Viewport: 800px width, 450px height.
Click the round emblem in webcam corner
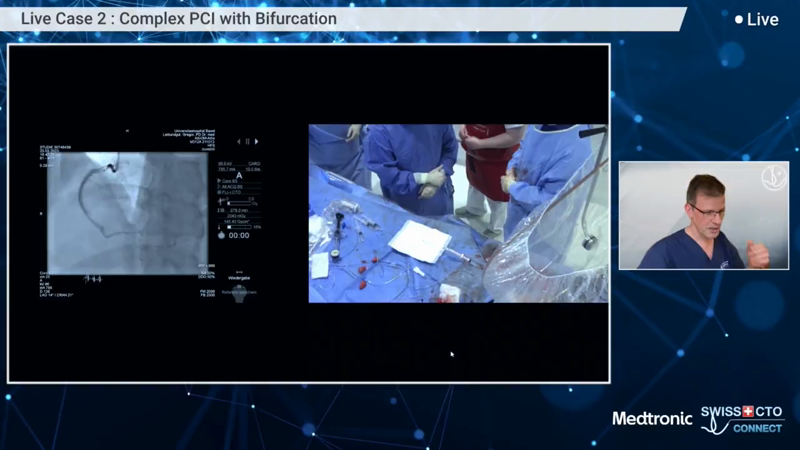(773, 177)
